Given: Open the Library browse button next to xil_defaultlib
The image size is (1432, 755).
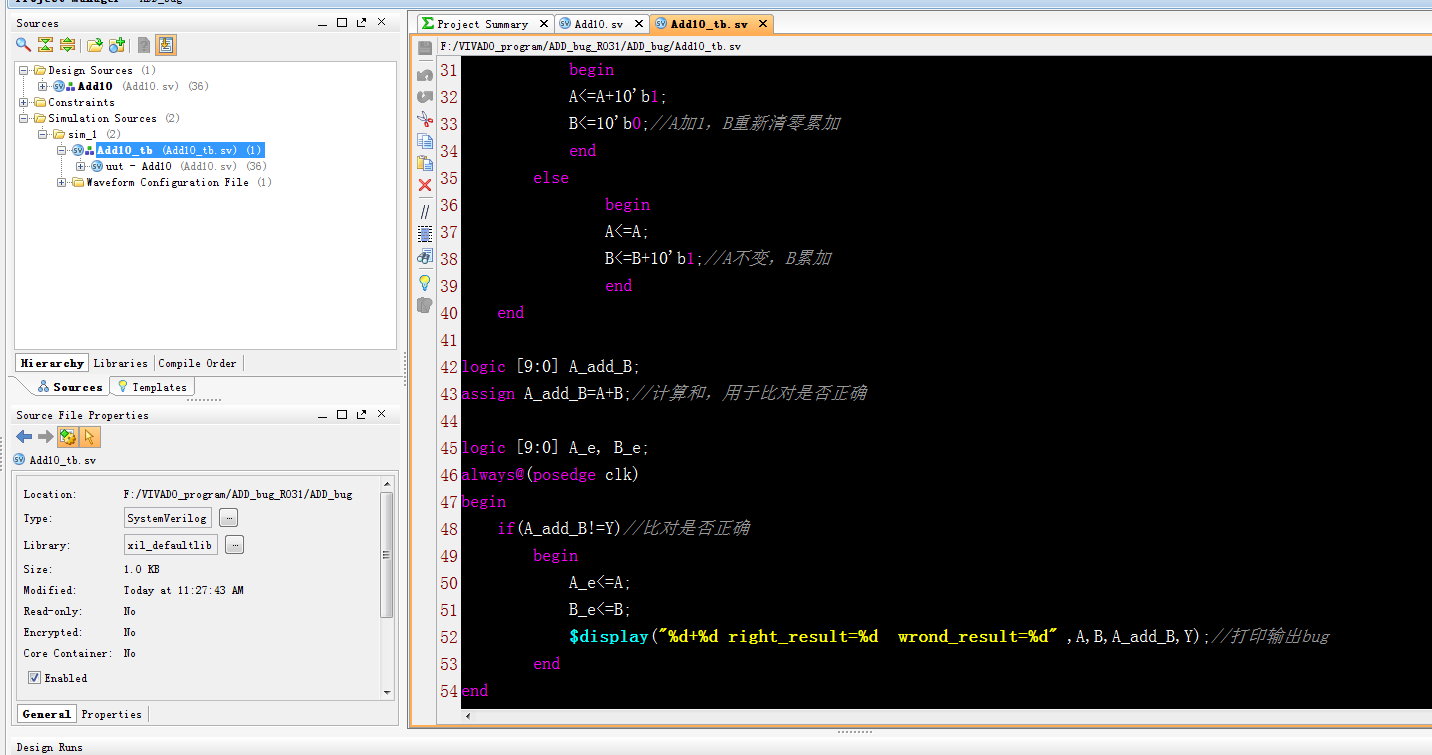Looking at the screenshot, I should 235,545.
